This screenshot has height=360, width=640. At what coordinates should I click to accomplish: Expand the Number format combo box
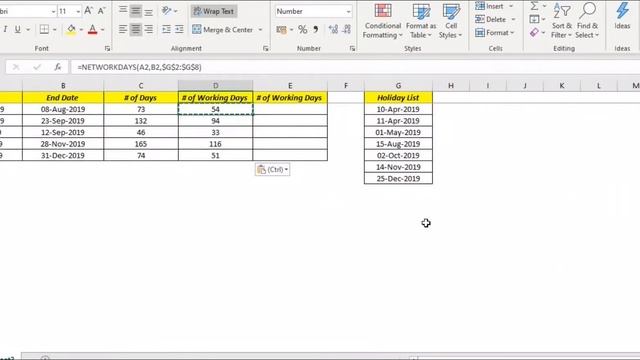[x=348, y=11]
